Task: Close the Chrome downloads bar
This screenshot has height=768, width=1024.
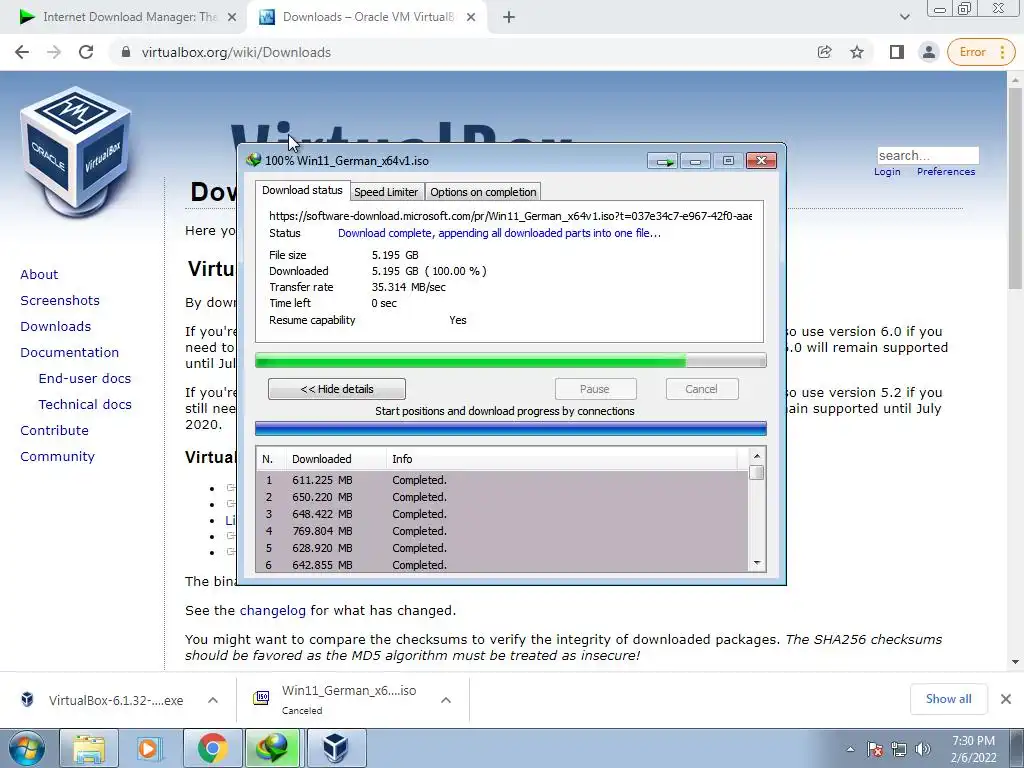Action: tap(1006, 699)
